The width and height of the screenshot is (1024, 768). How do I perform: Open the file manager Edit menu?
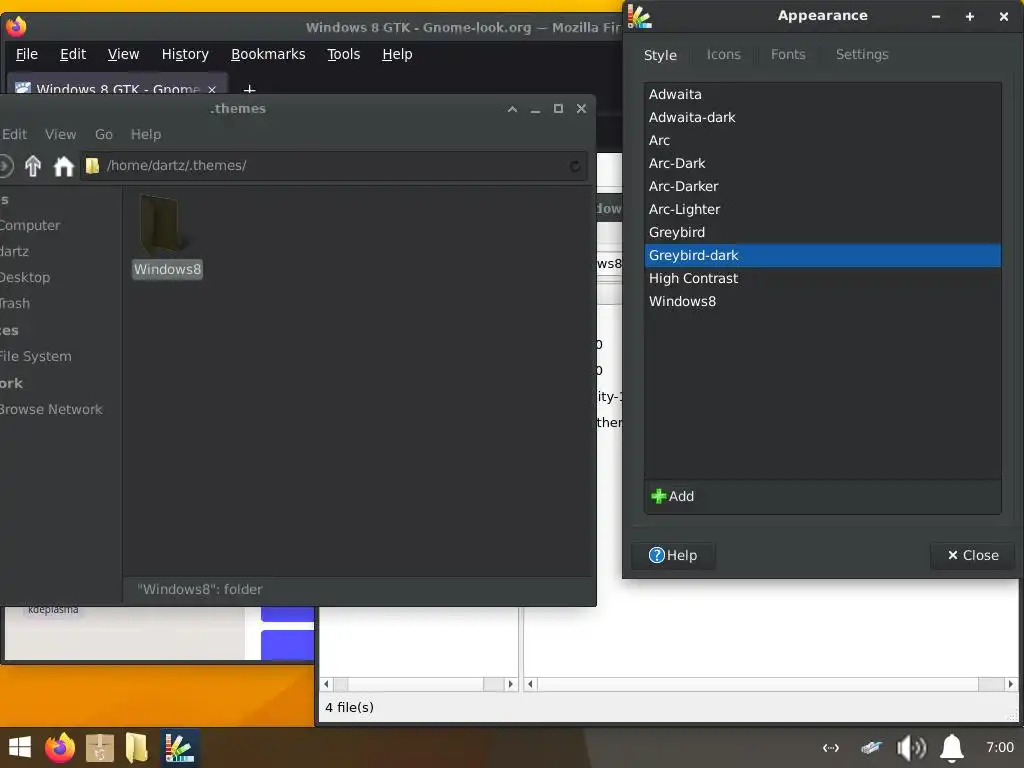pyautogui.click(x=14, y=135)
